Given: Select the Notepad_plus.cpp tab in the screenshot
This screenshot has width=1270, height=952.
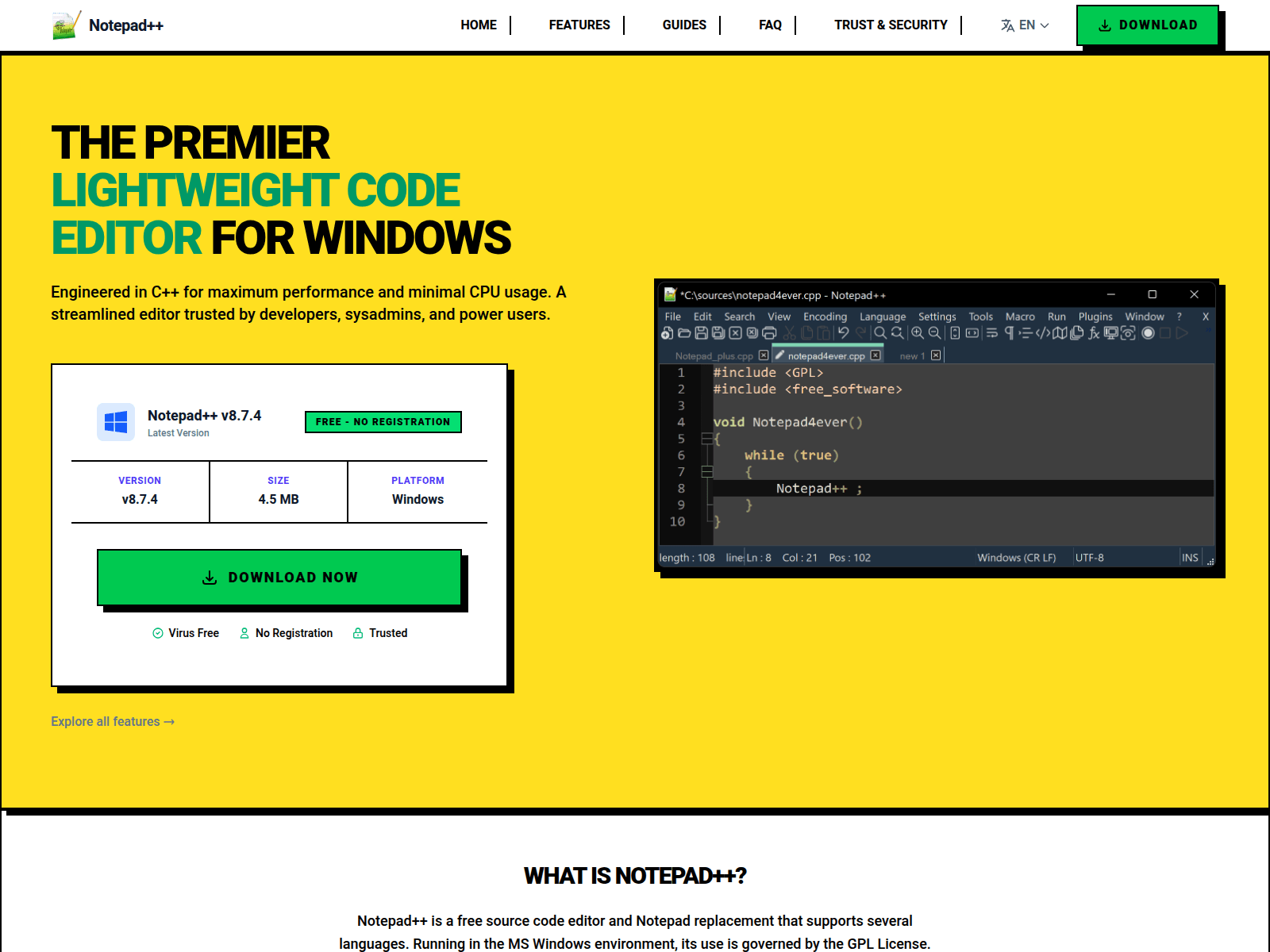Looking at the screenshot, I should [714, 355].
